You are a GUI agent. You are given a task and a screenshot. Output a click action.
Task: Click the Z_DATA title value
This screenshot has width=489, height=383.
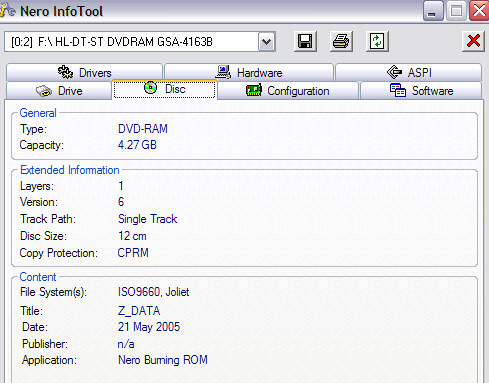click(139, 311)
